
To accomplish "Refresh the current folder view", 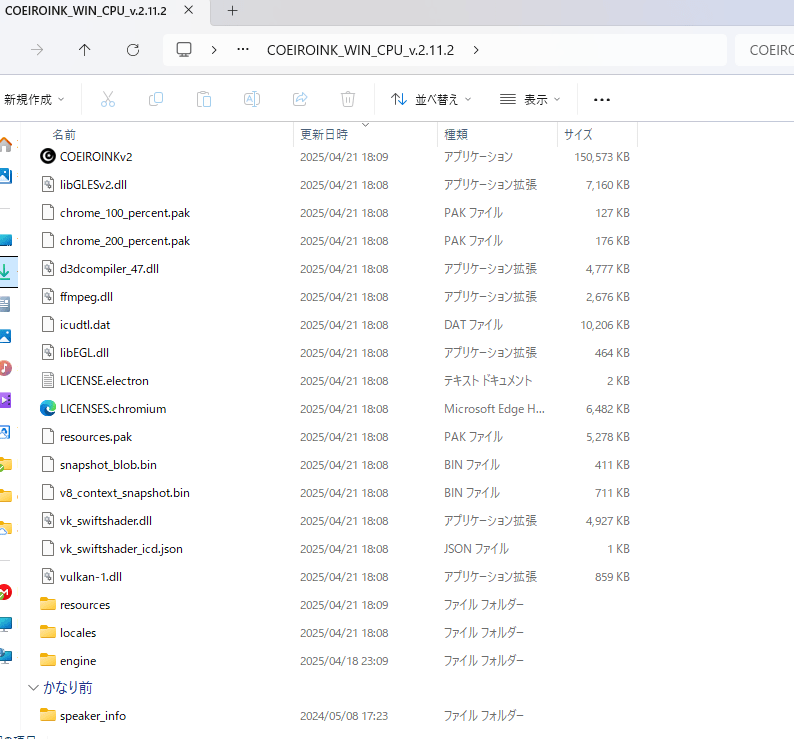I will pyautogui.click(x=133, y=50).
